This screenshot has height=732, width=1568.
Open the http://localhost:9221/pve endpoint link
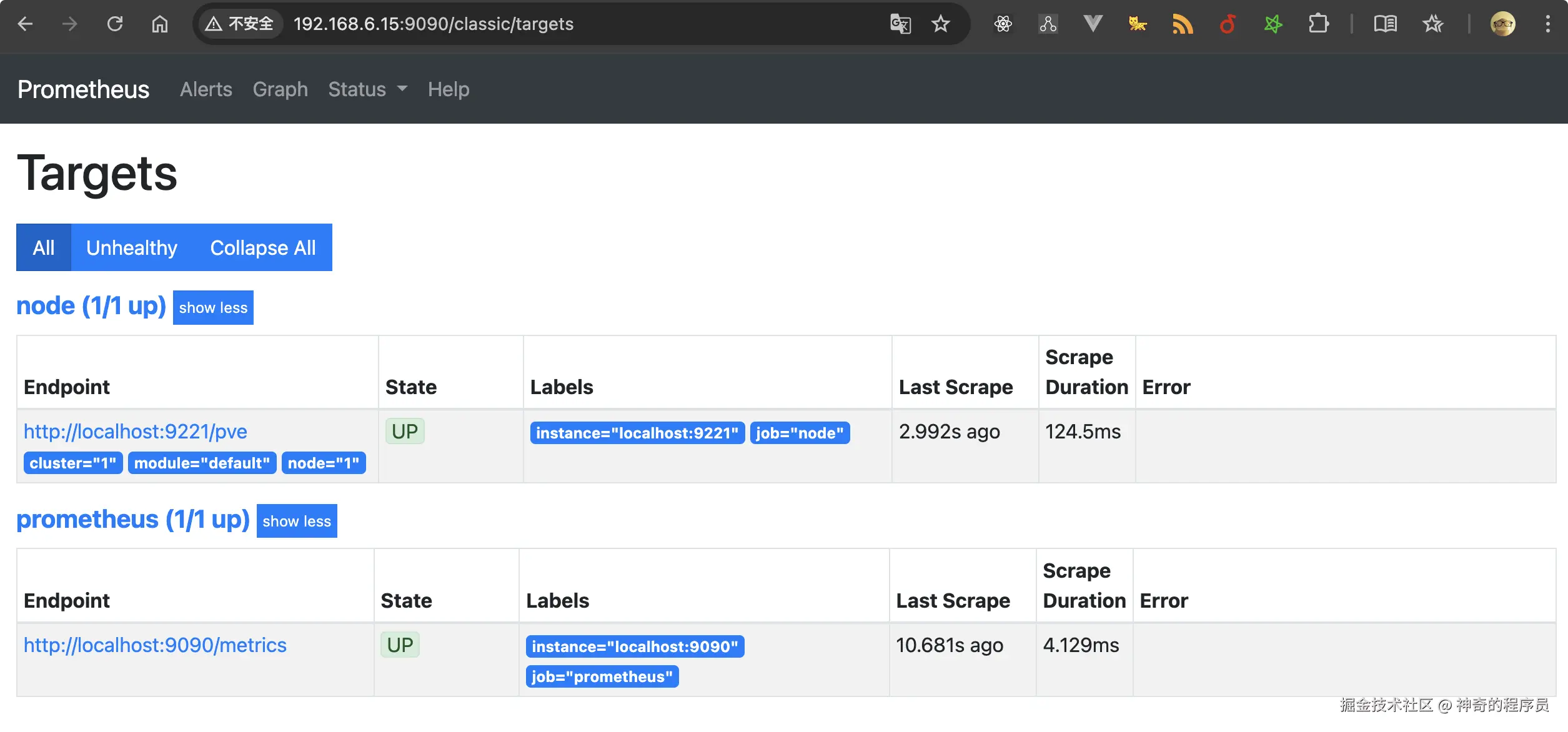pyautogui.click(x=136, y=432)
